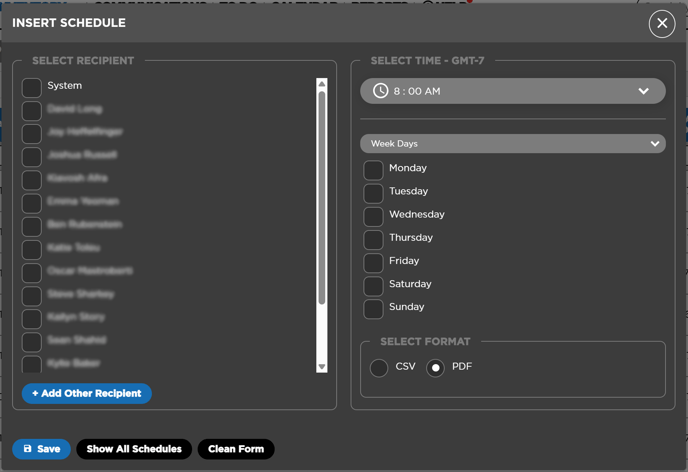The height and width of the screenshot is (472, 688).
Task: Tick the Tuesday checkbox
Action: [373, 193]
